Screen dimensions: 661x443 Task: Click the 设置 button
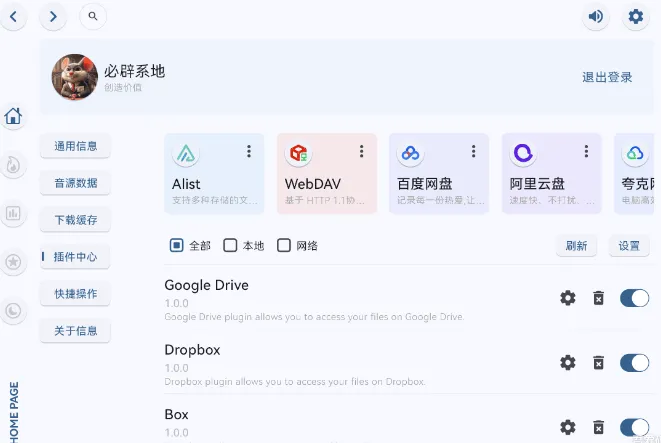pos(629,246)
